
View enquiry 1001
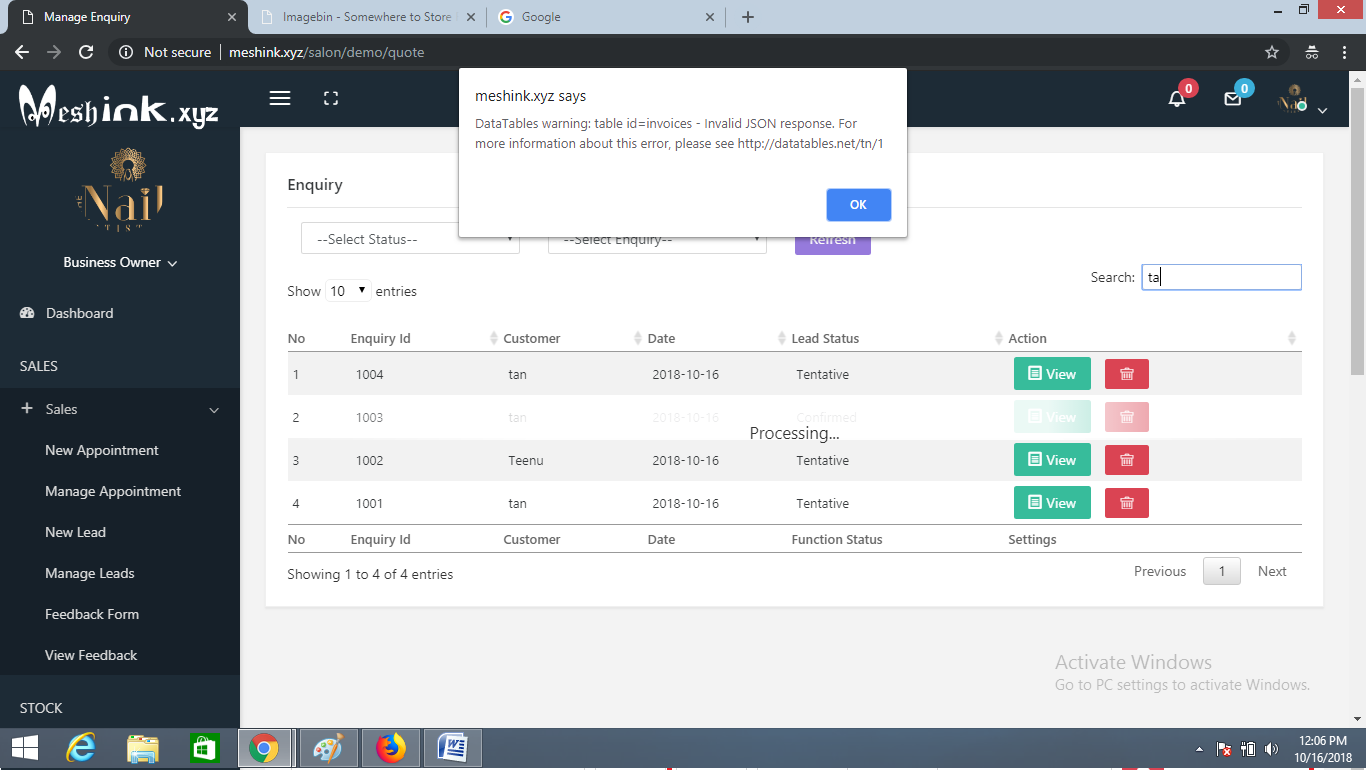[1052, 503]
